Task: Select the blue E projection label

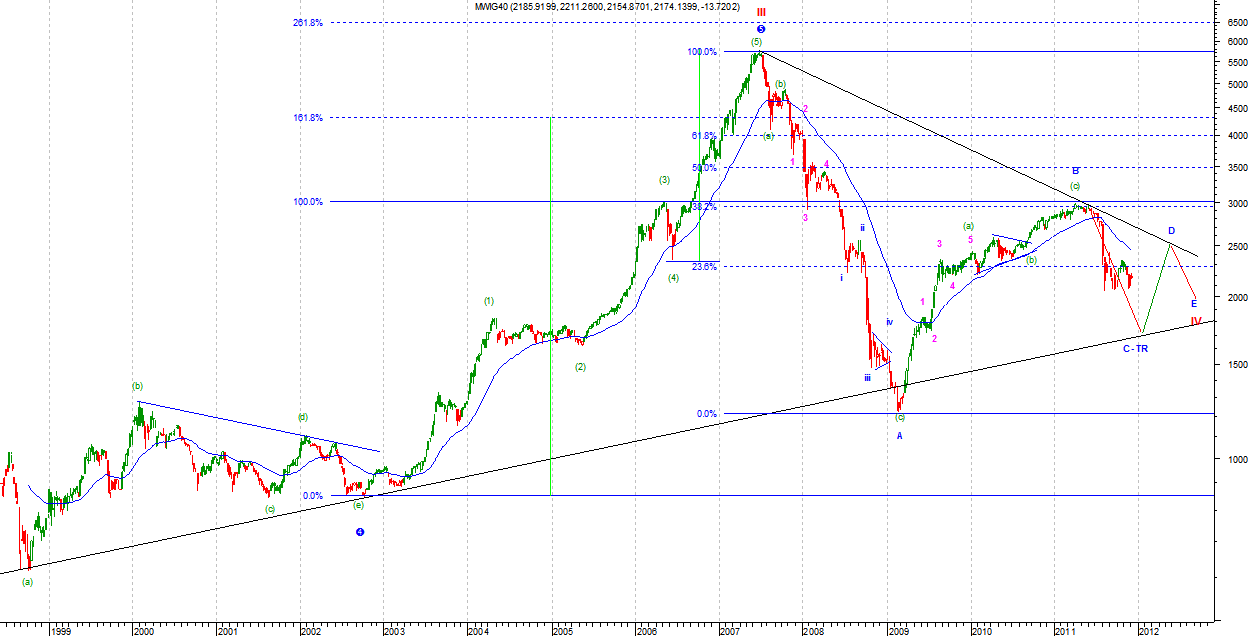Action: (x=1193, y=303)
